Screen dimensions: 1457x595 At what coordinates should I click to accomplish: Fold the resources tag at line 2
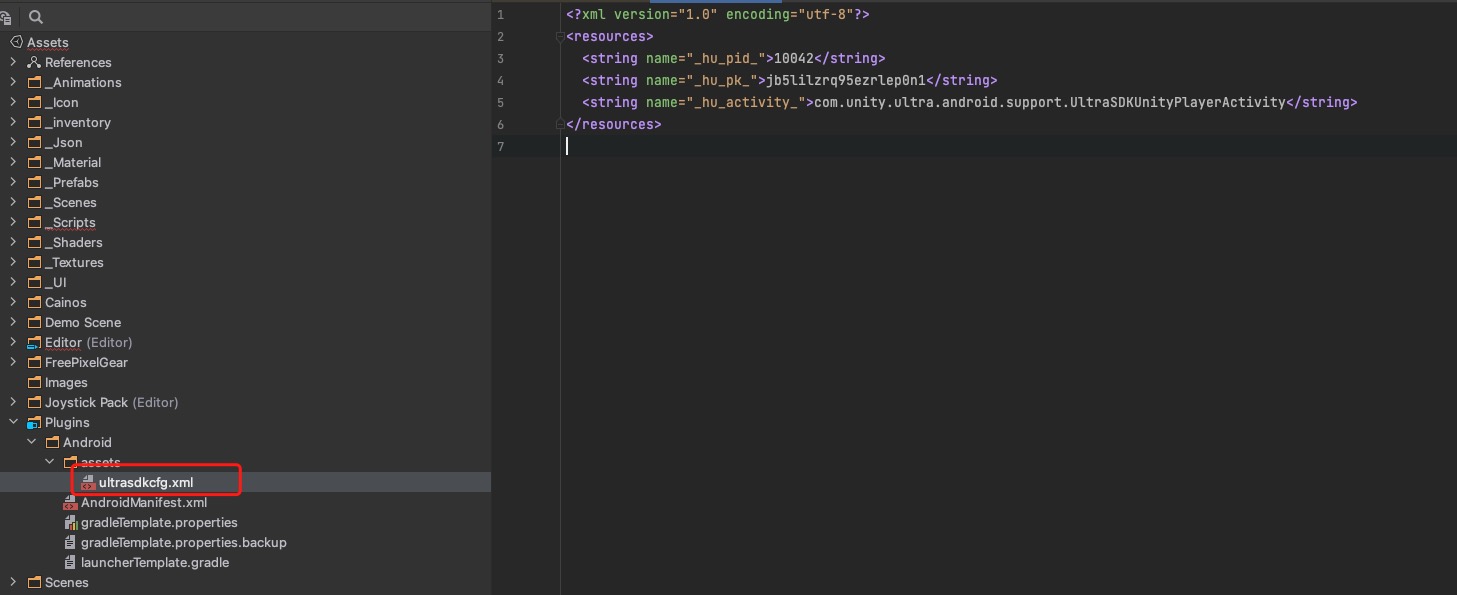pyautogui.click(x=560, y=37)
